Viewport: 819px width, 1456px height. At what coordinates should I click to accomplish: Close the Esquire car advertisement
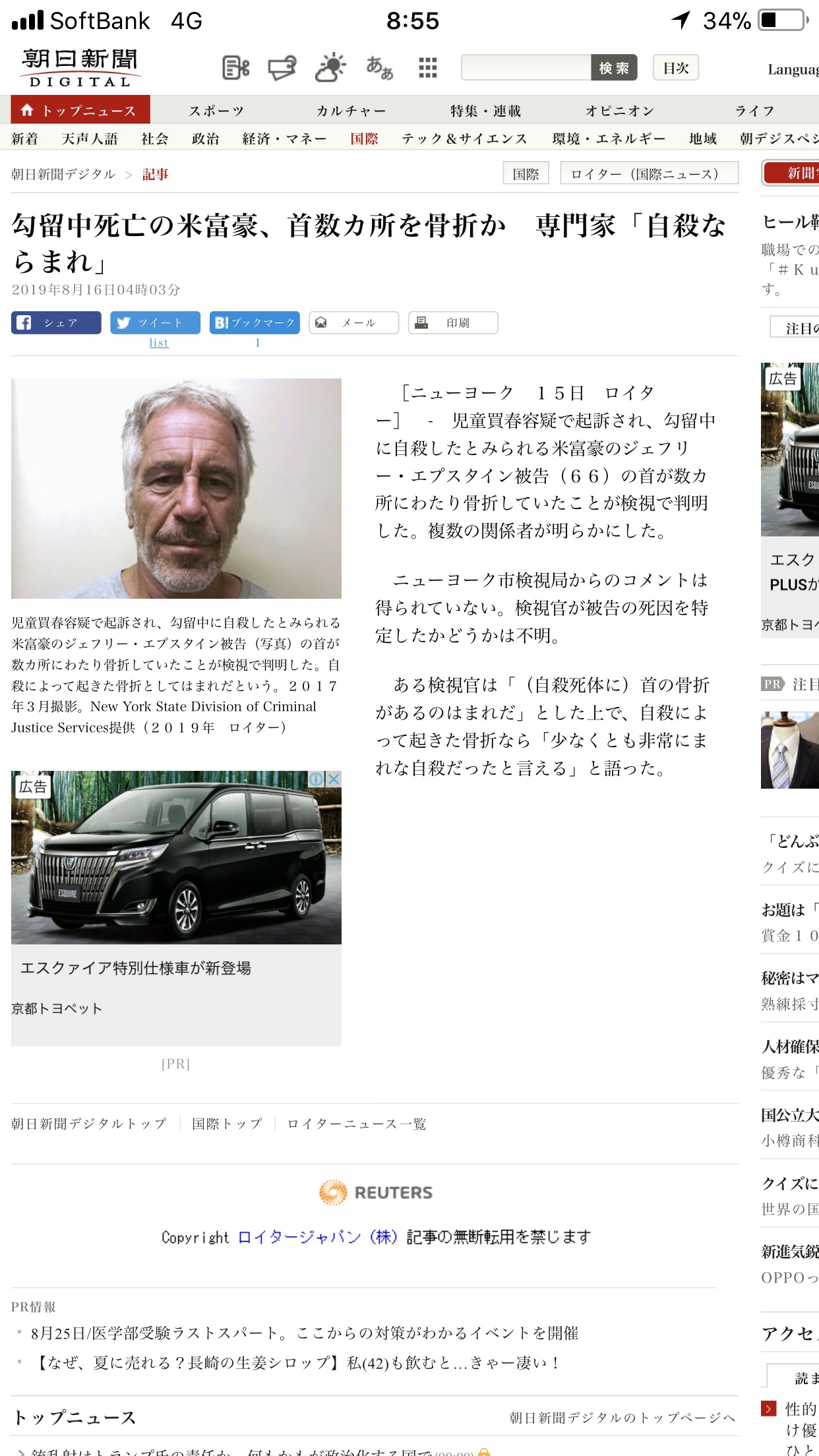coord(334,779)
